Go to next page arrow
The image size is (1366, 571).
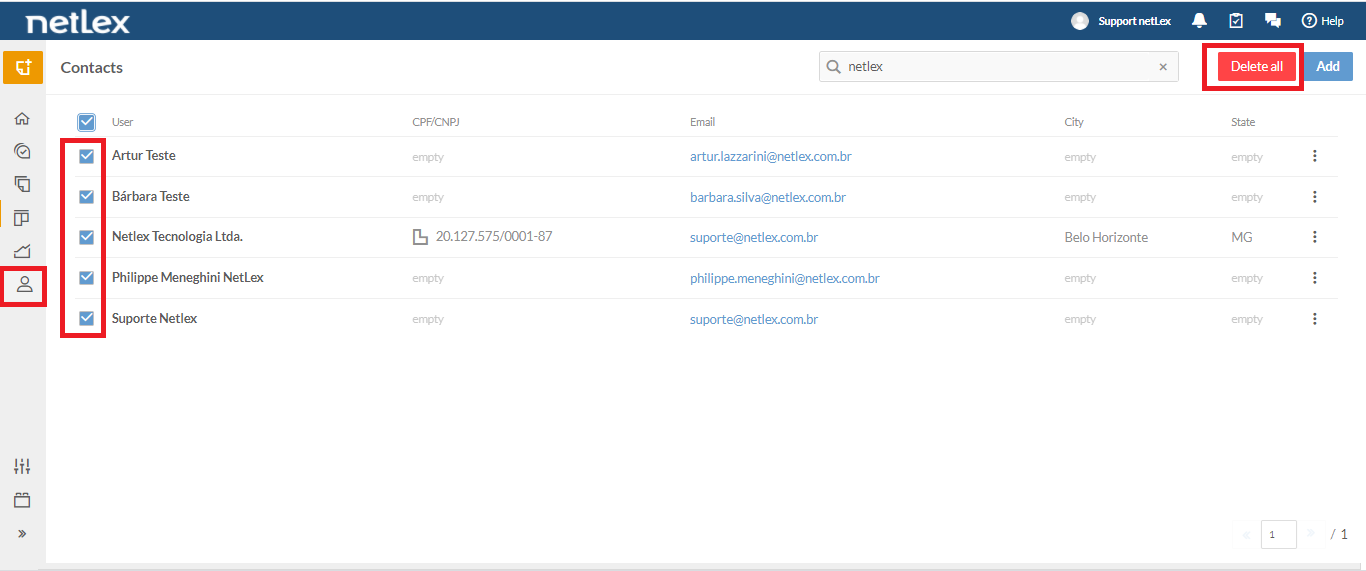[x=1311, y=534]
